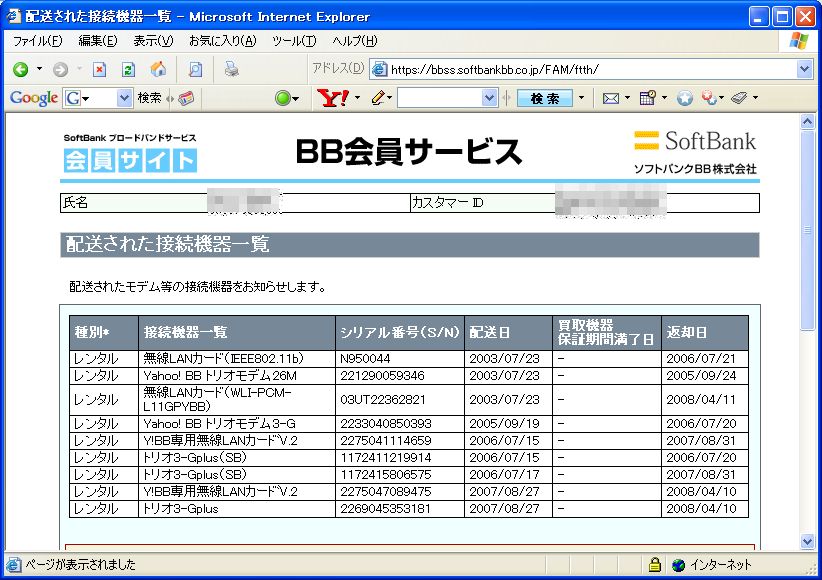The width and height of the screenshot is (822, 580).
Task: Click the Stop loading icon
Action: tap(99, 69)
